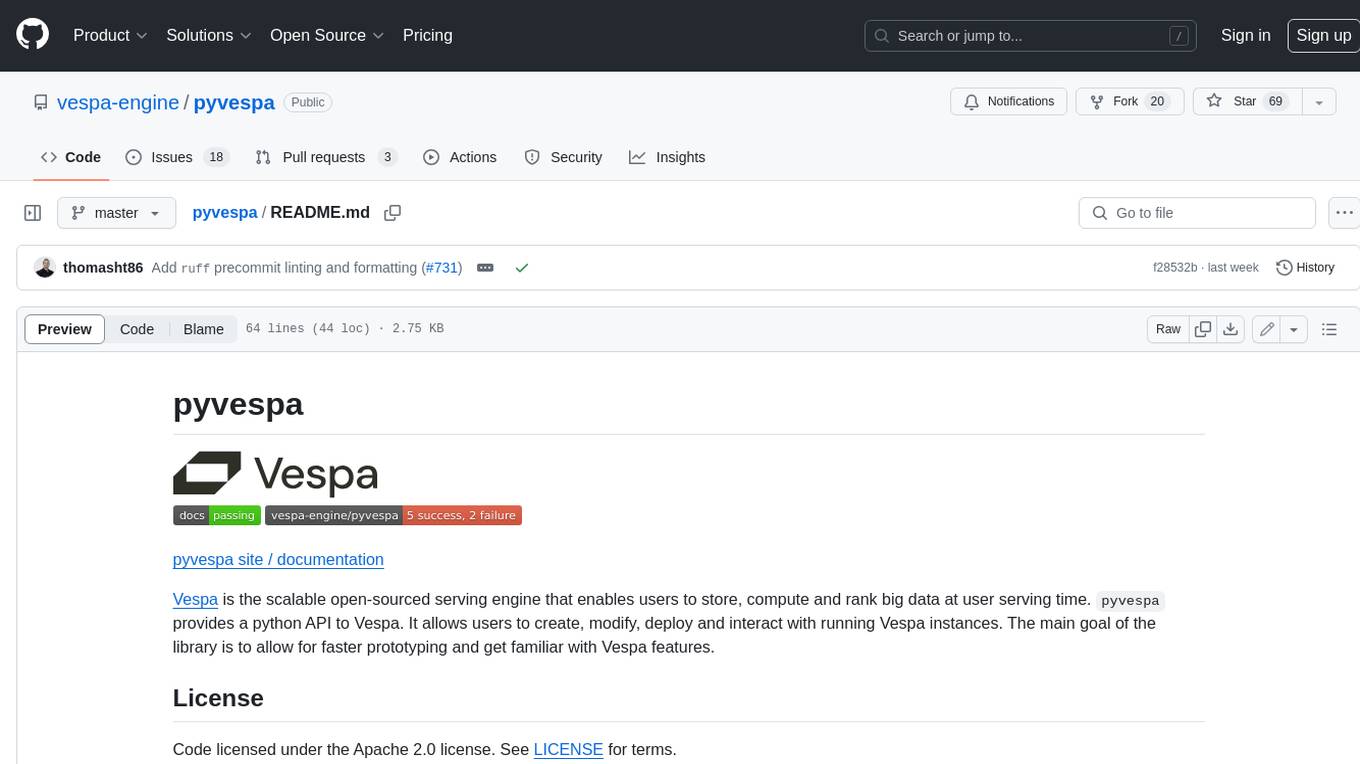The width and height of the screenshot is (1360, 764).
Task: Open the docs passing badge
Action: tap(217, 515)
